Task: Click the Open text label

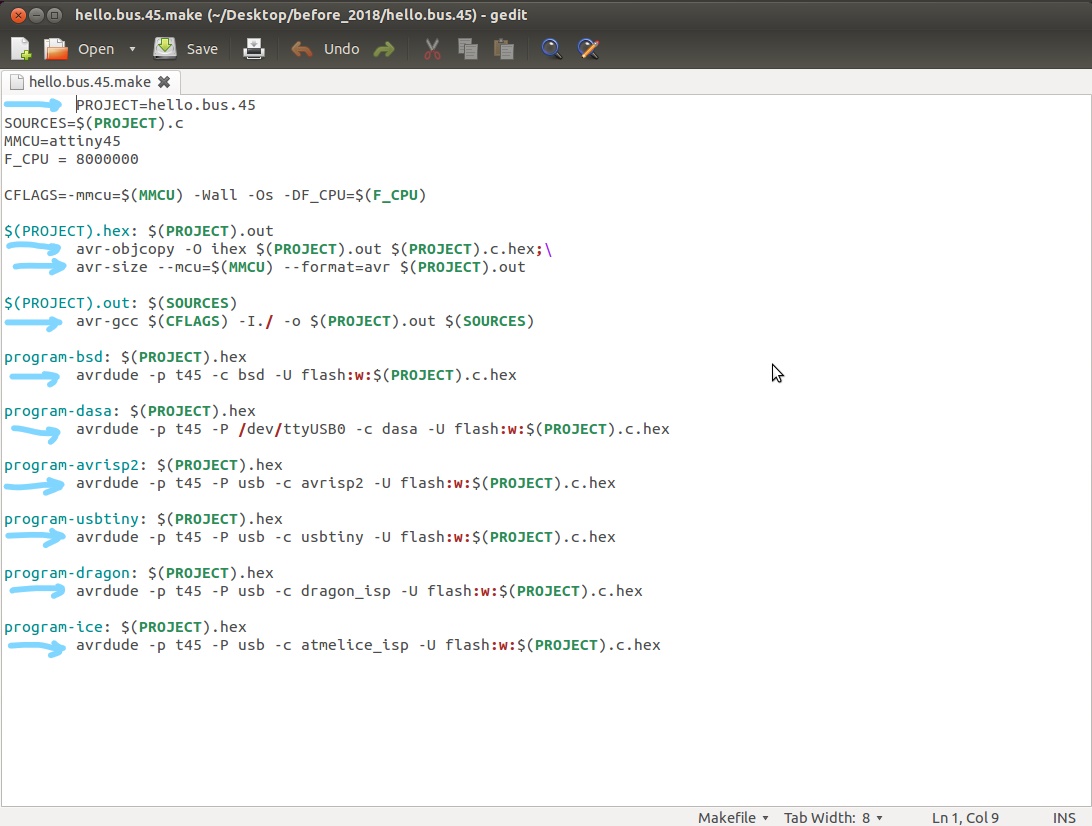Action: click(x=96, y=49)
